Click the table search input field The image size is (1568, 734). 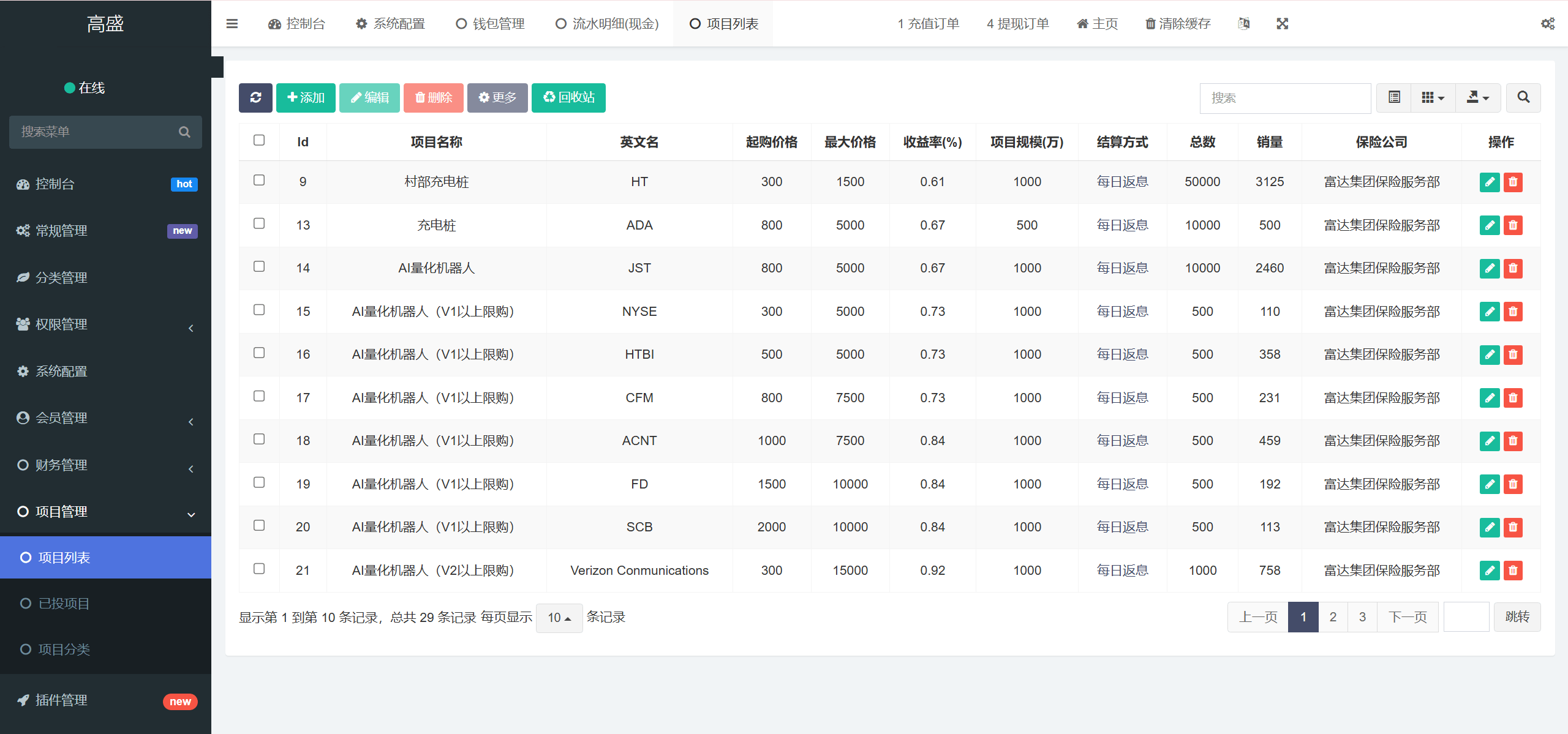point(1284,98)
